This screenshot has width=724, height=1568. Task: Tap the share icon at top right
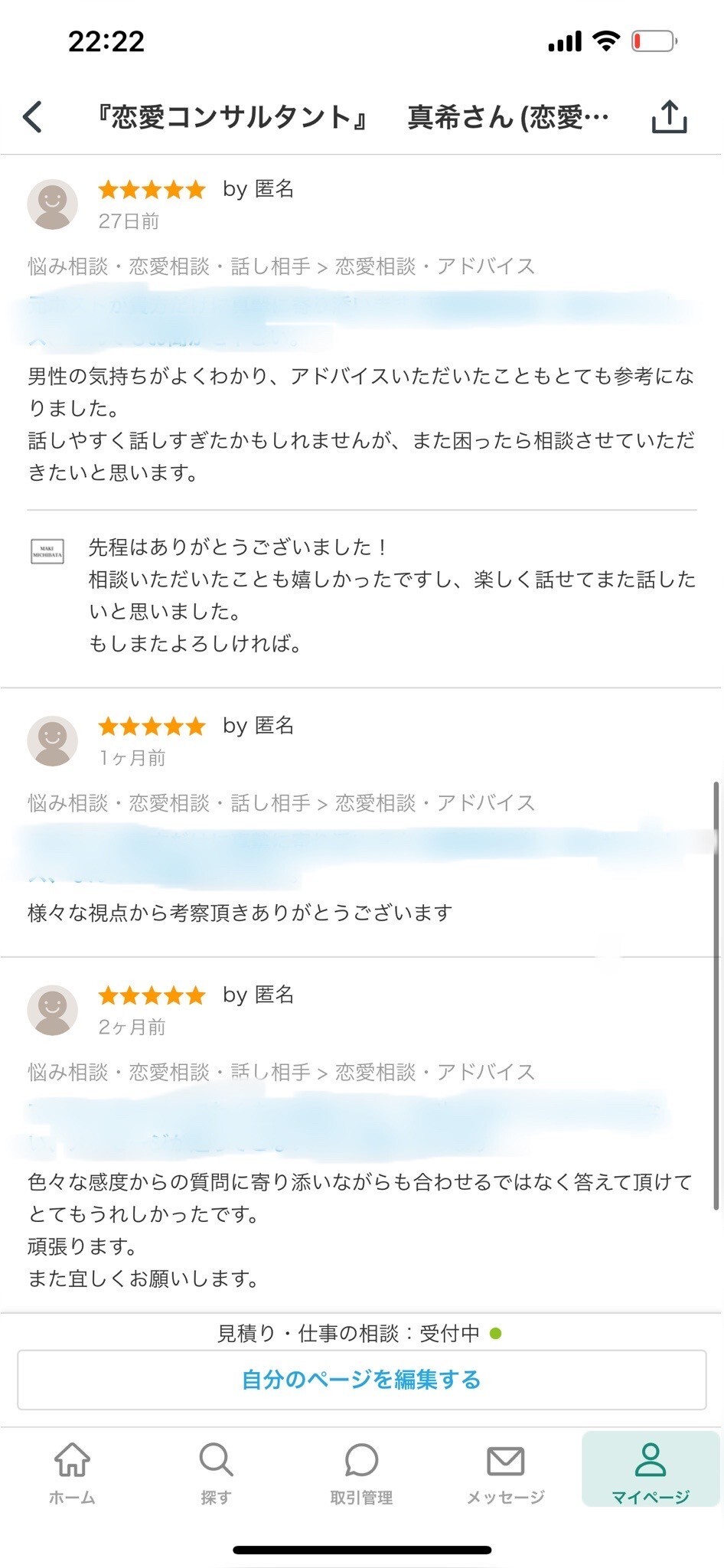669,117
